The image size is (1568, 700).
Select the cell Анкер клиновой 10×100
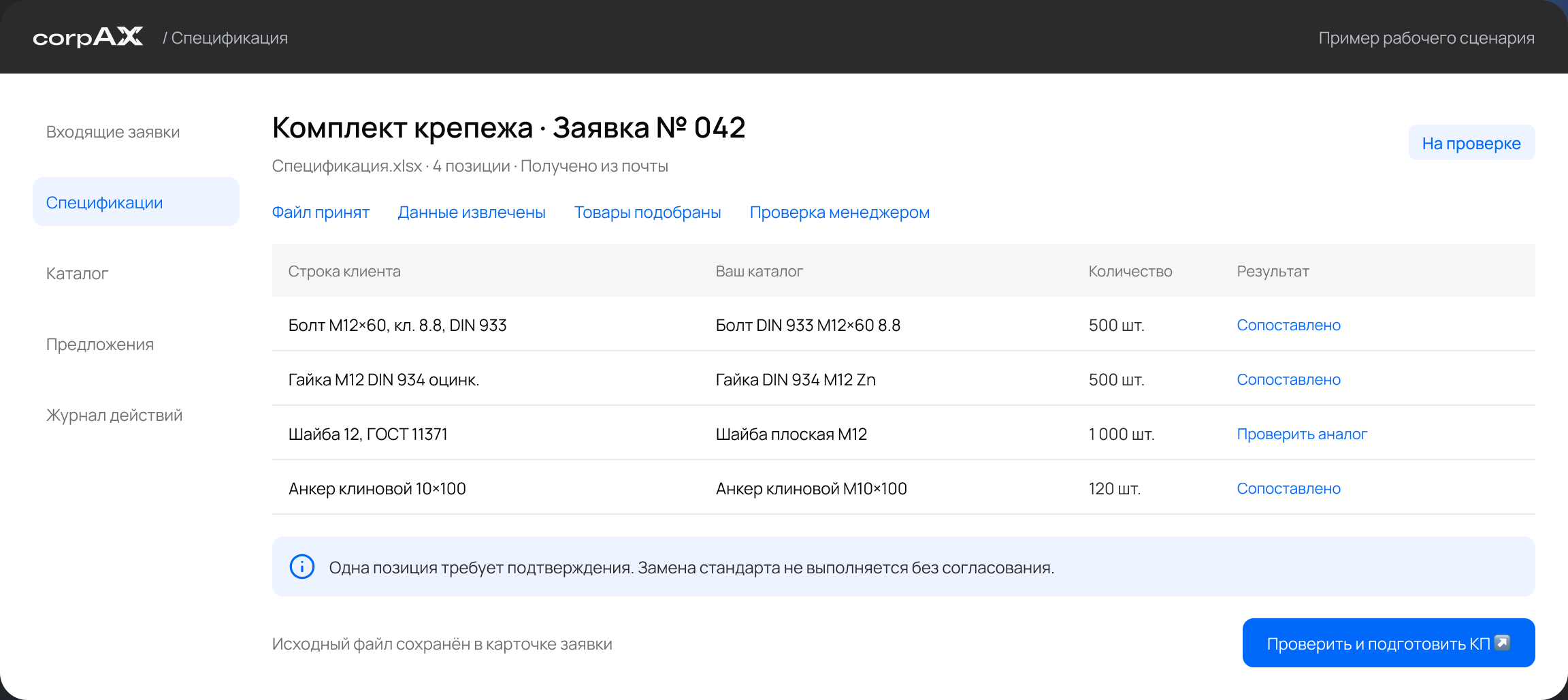(377, 488)
